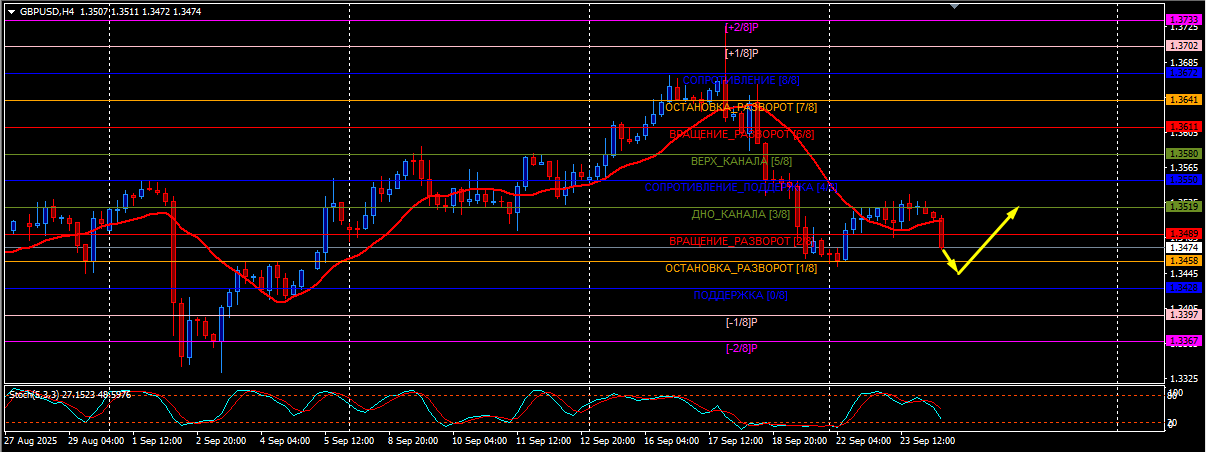Select the [+2/8]P level label
The image size is (1206, 452).
pyautogui.click(x=741, y=27)
